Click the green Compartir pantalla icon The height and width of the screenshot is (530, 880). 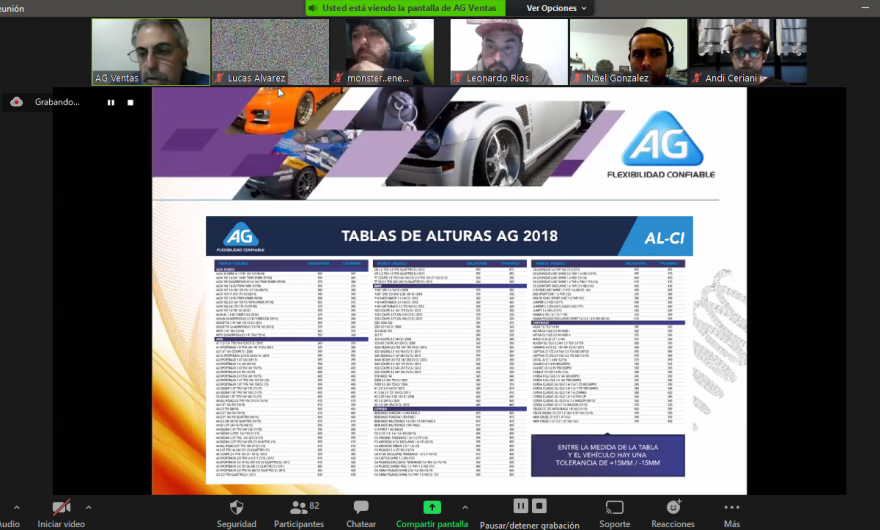431,507
